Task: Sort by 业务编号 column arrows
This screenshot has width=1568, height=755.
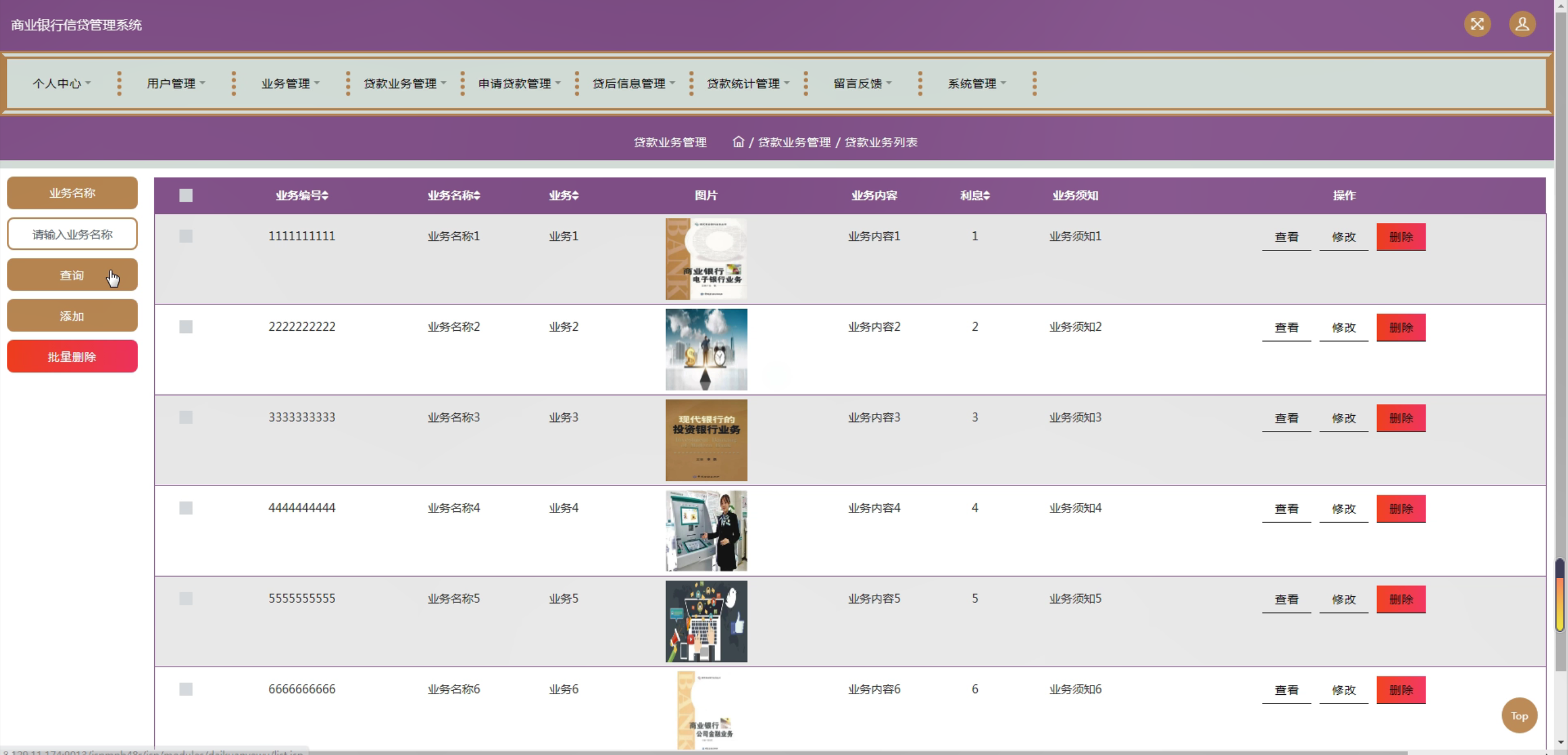Action: (325, 195)
